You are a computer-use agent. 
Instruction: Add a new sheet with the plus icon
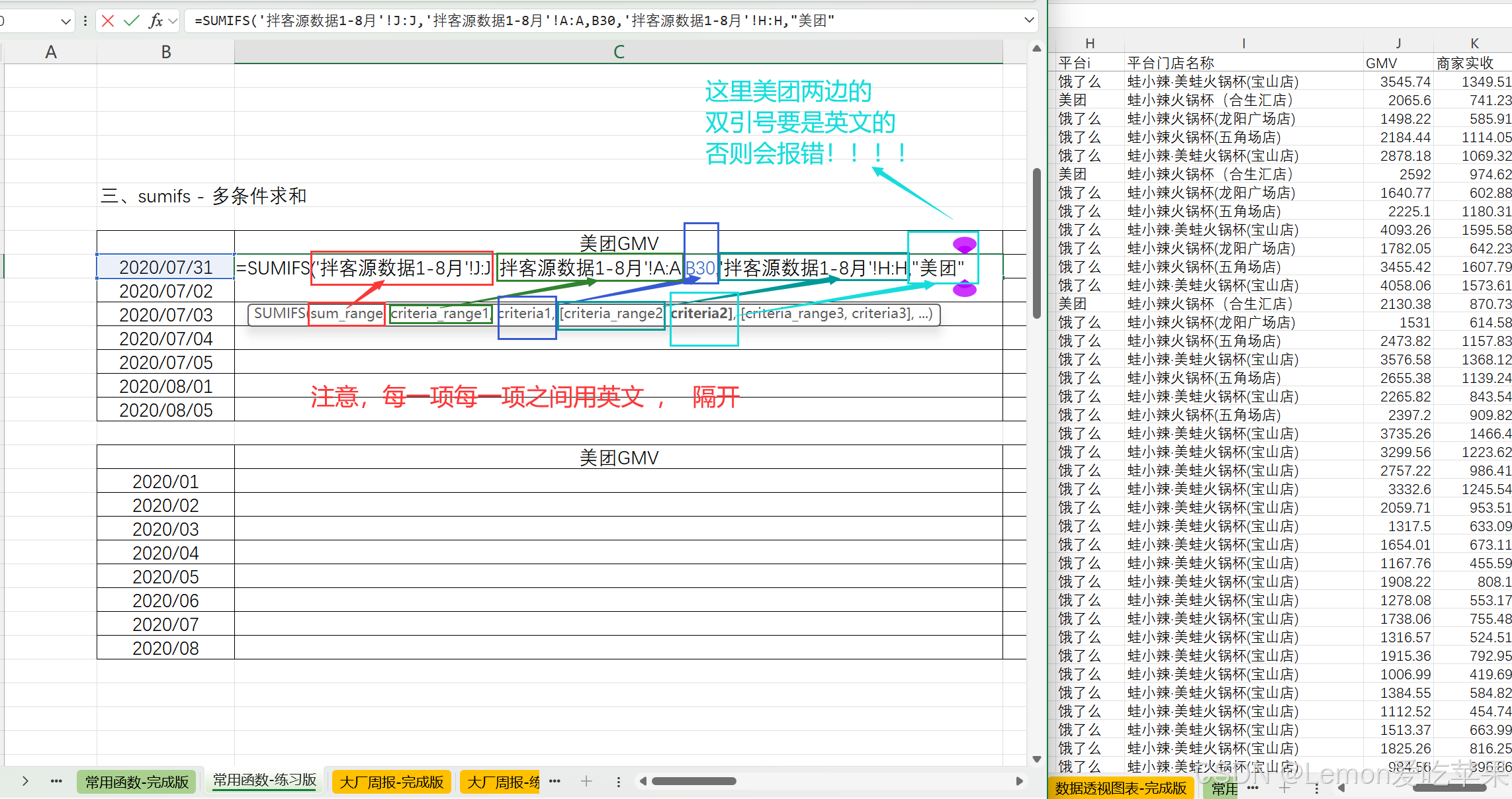(x=586, y=781)
